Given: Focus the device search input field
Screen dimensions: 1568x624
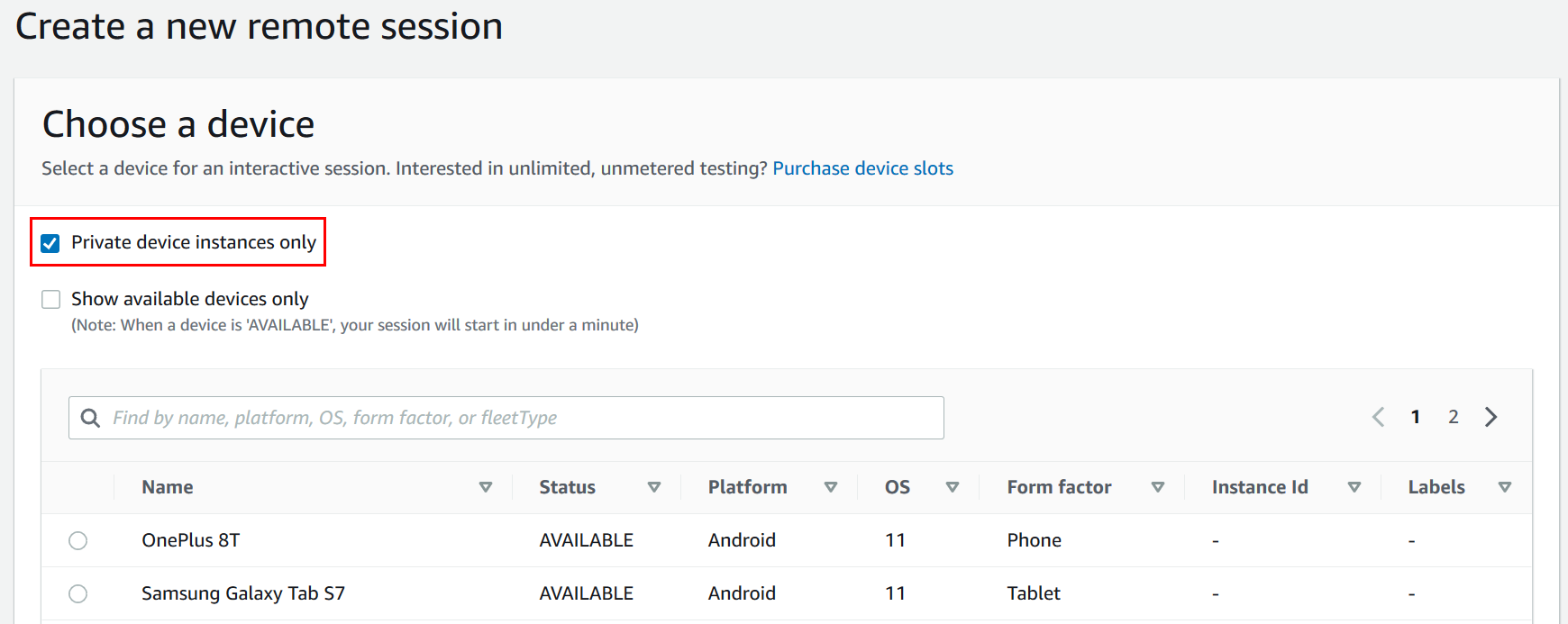Looking at the screenshot, I should (523, 418).
